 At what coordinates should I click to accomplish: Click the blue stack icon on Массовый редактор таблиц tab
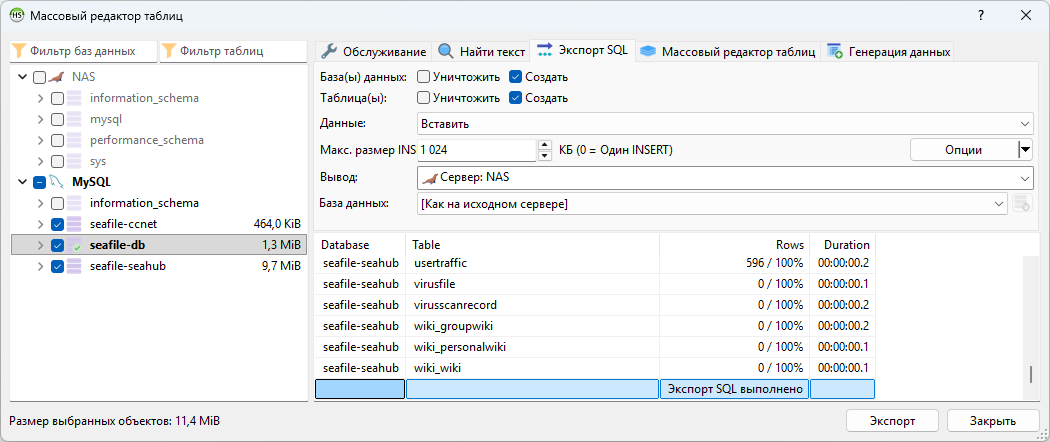(647, 52)
